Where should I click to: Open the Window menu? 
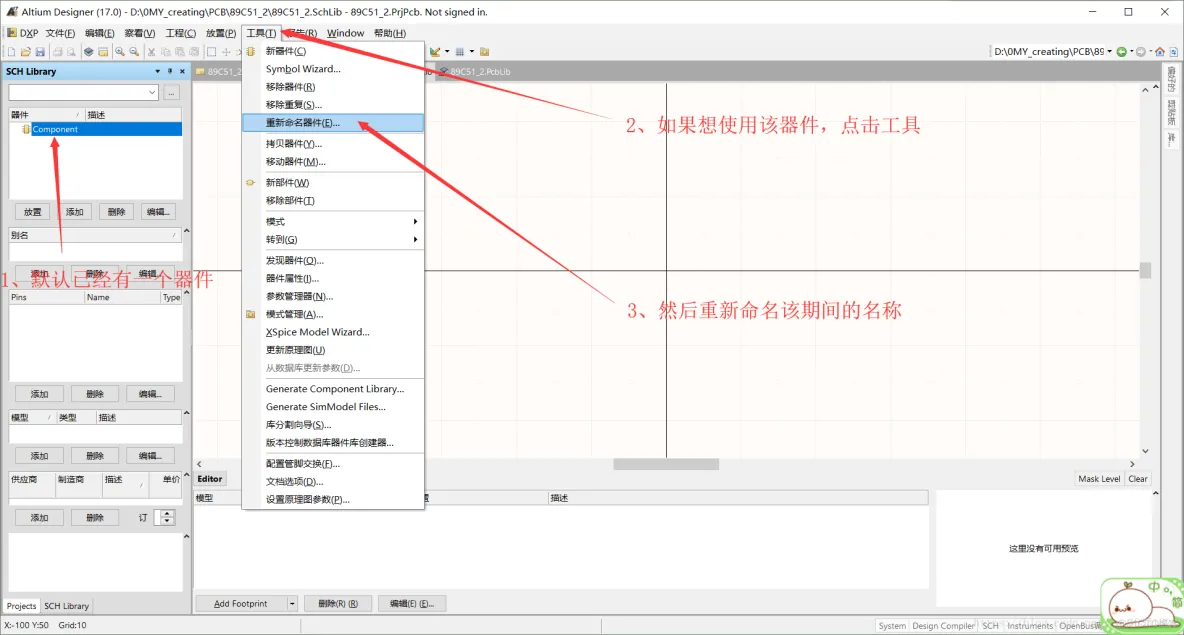coord(345,33)
